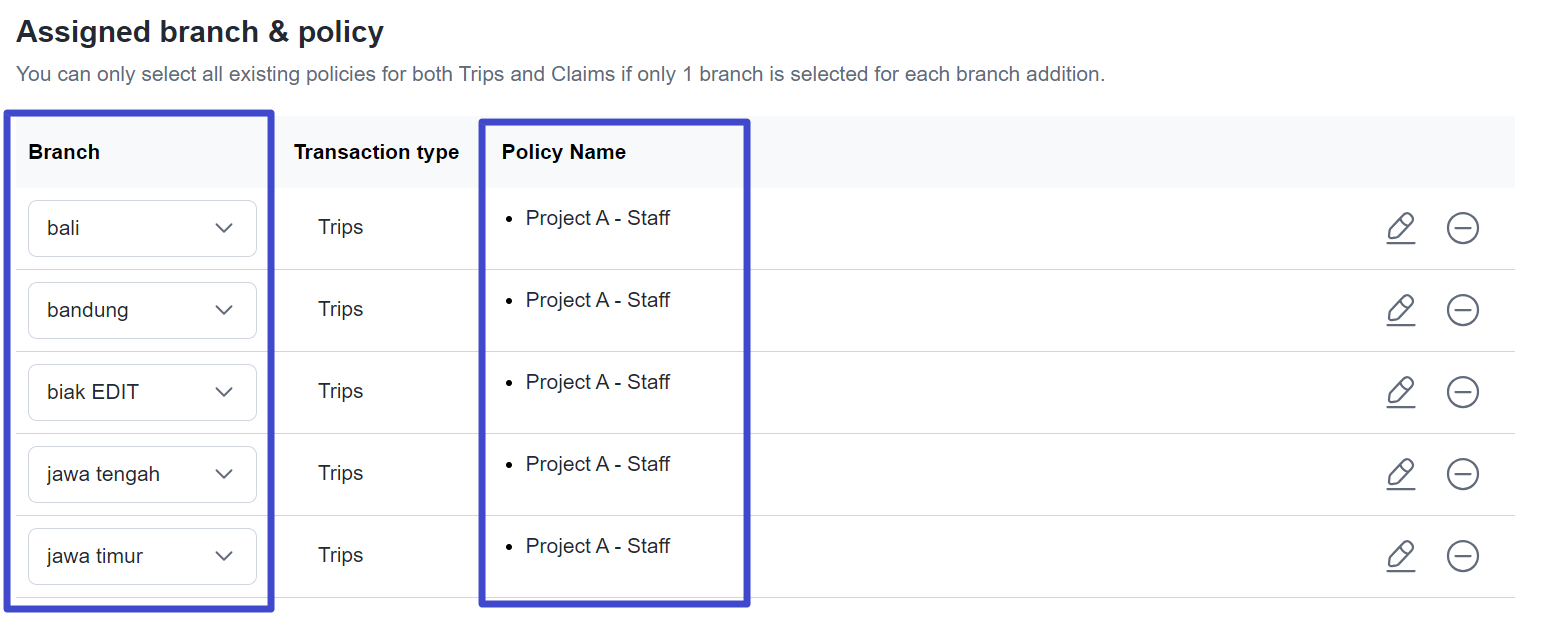Expand the bandung branch dropdown

142,310
